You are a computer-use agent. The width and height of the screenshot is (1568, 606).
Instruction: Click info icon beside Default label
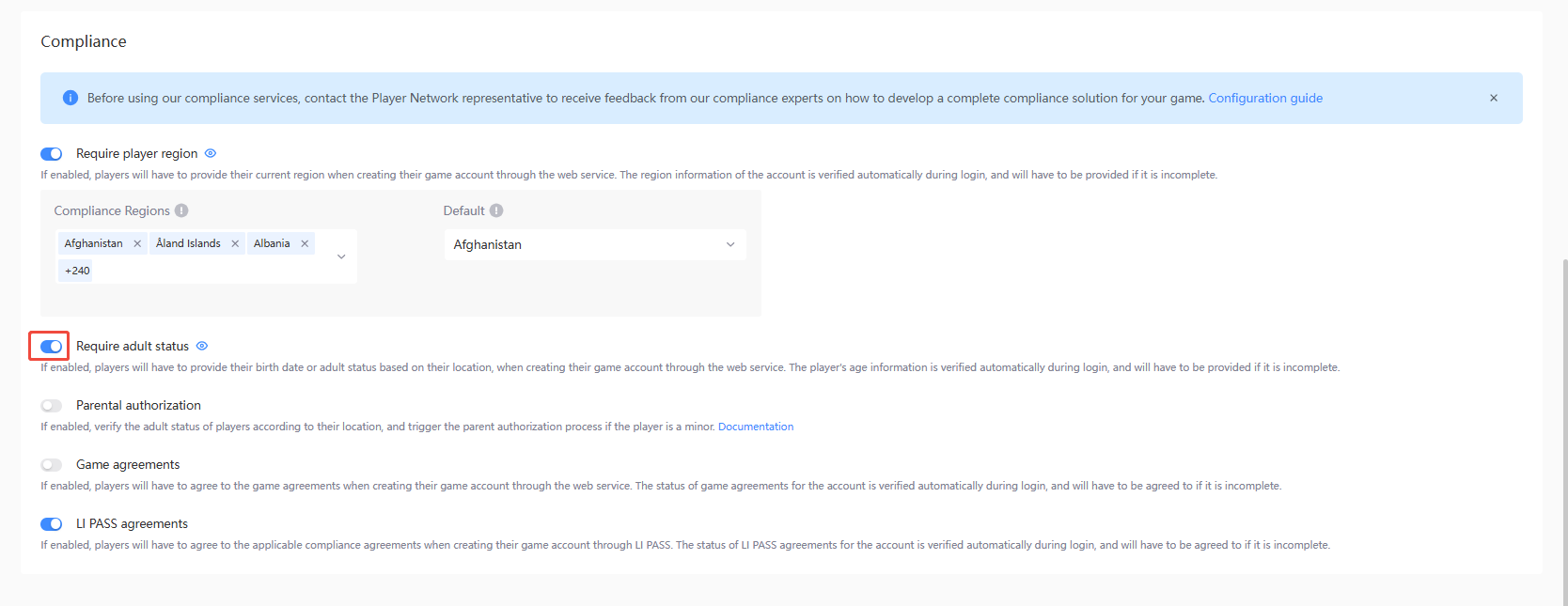click(x=496, y=210)
